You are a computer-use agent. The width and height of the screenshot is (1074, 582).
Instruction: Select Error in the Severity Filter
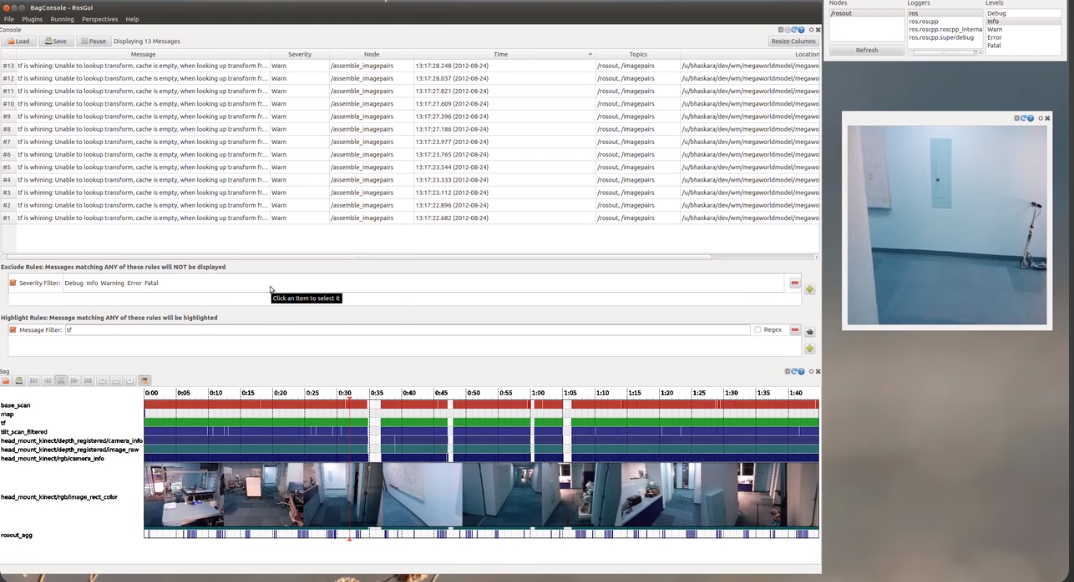tap(134, 283)
